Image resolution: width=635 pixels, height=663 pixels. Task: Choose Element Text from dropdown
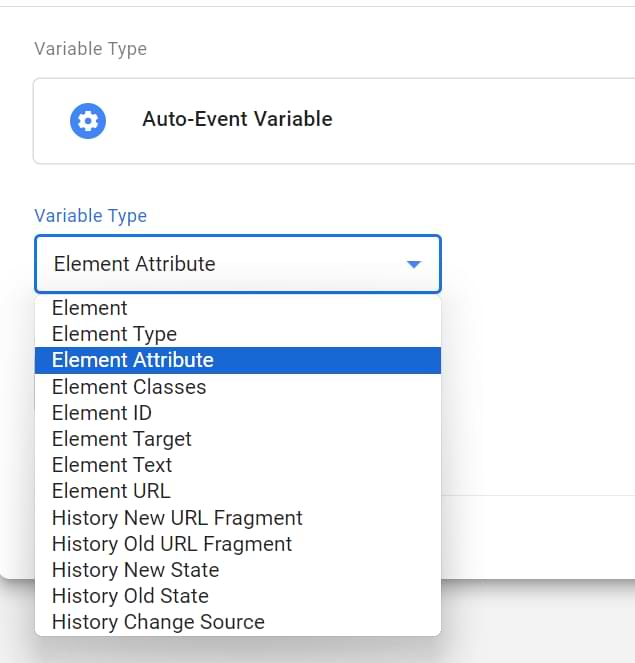tap(112, 464)
